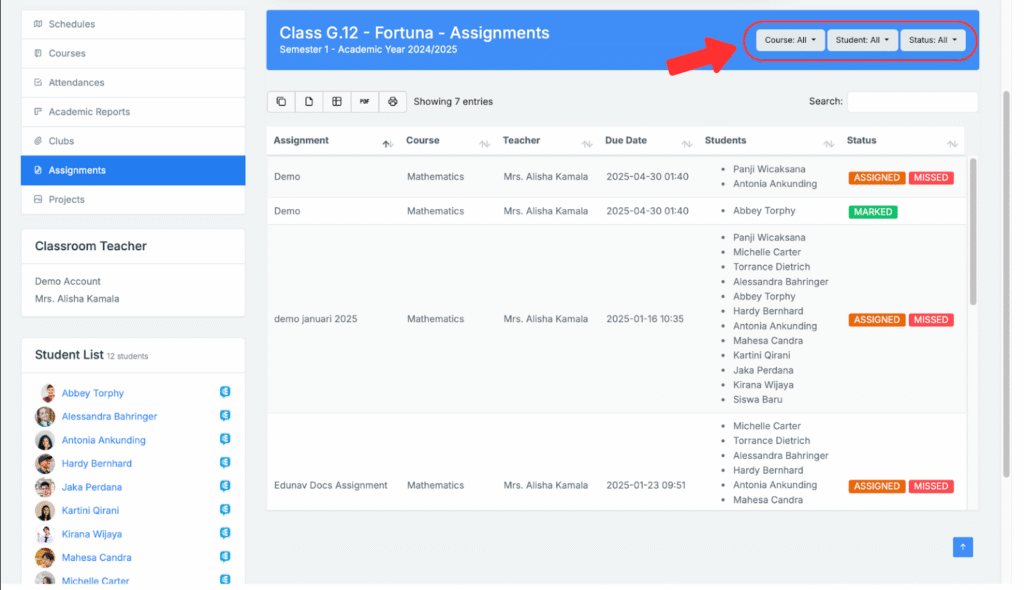This screenshot has width=1024, height=590.
Task: Click the copy table icon button
Action: click(x=281, y=101)
